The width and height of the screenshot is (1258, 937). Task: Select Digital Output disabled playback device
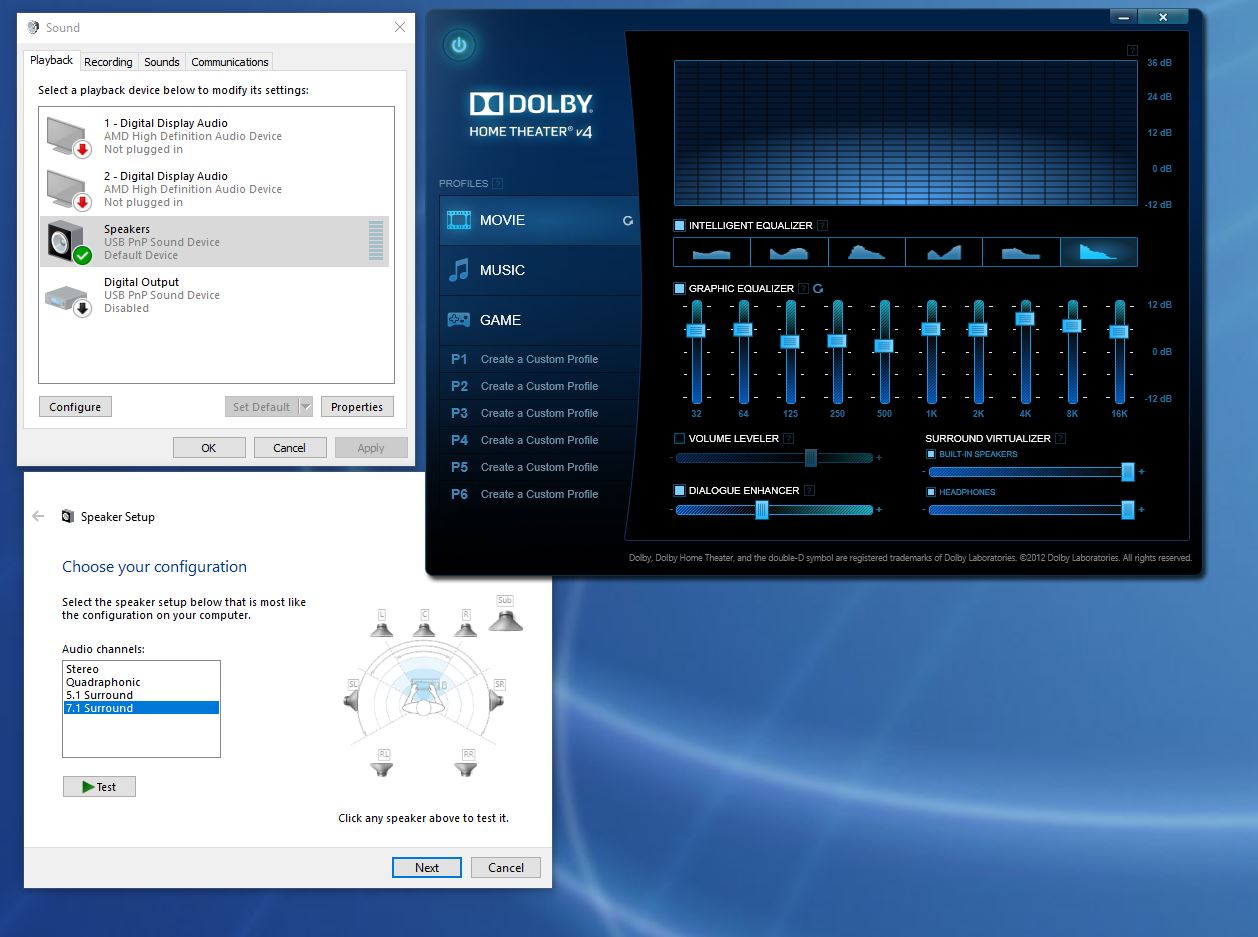pyautogui.click(x=215, y=295)
